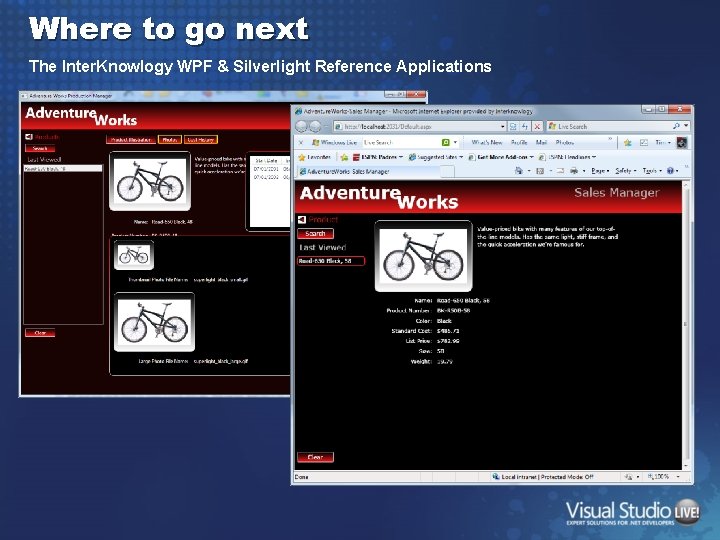Click the Feeds icon in the IE command bar
720x540 pixels.
(x=540, y=171)
